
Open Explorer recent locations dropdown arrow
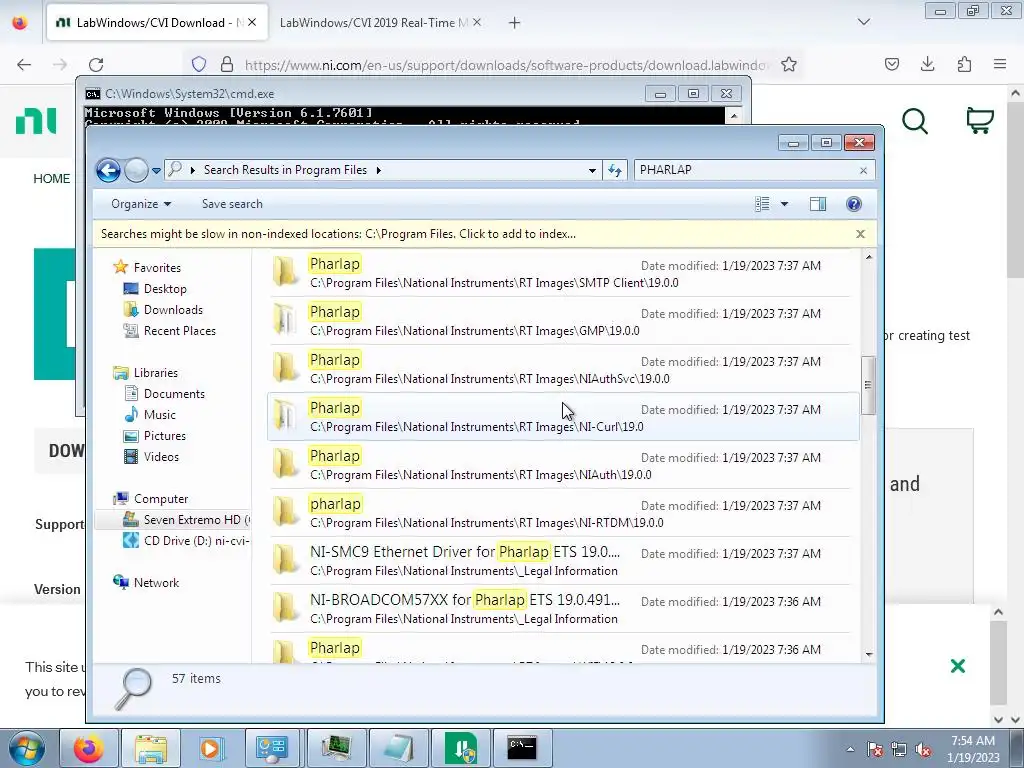coord(156,170)
